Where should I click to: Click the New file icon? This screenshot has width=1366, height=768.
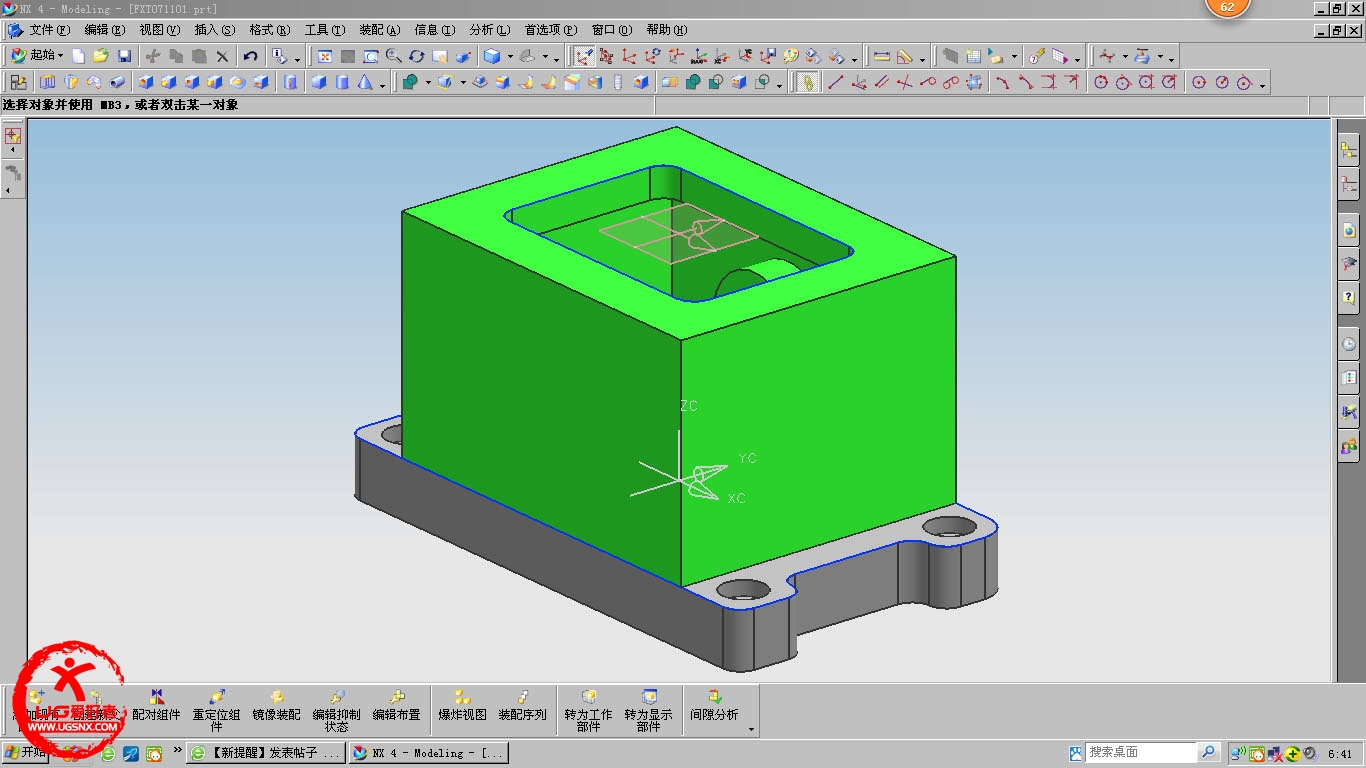tap(78, 56)
